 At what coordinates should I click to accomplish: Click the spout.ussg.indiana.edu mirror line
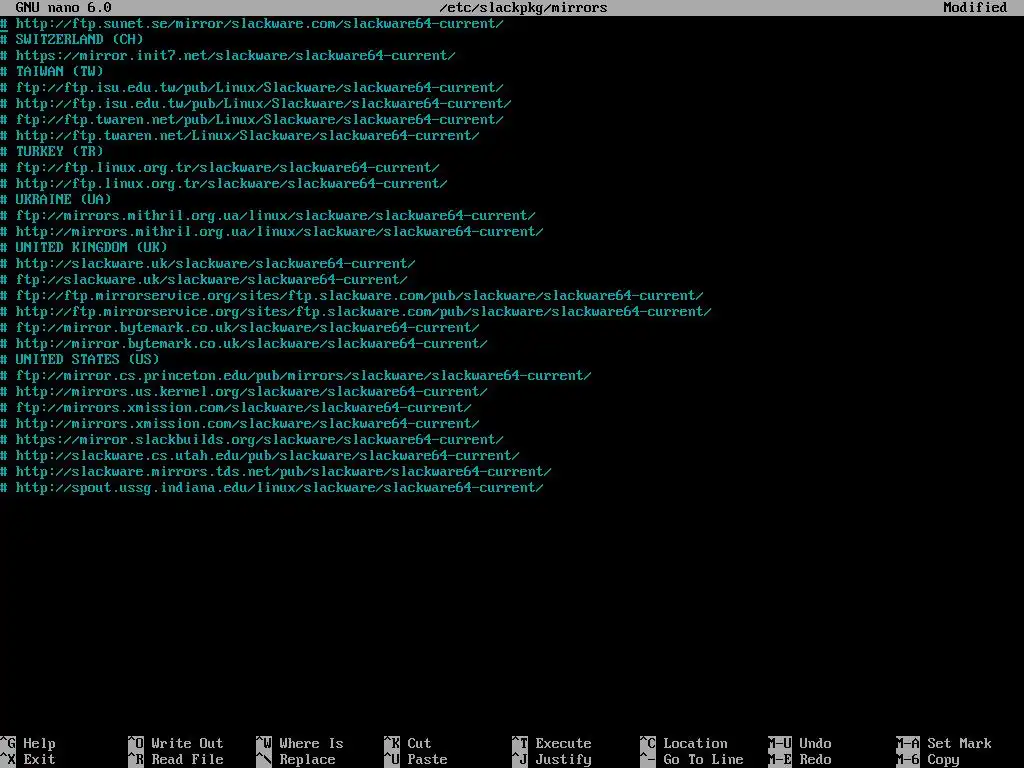pos(272,487)
